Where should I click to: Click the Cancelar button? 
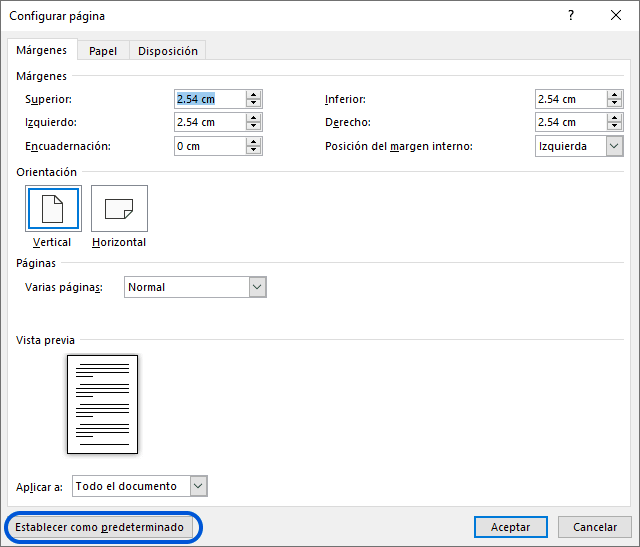pos(595,527)
